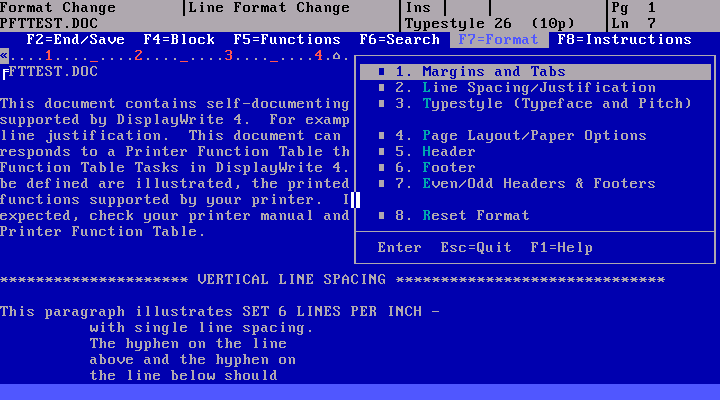Click the margin marker after ruler position 4

(337, 56)
